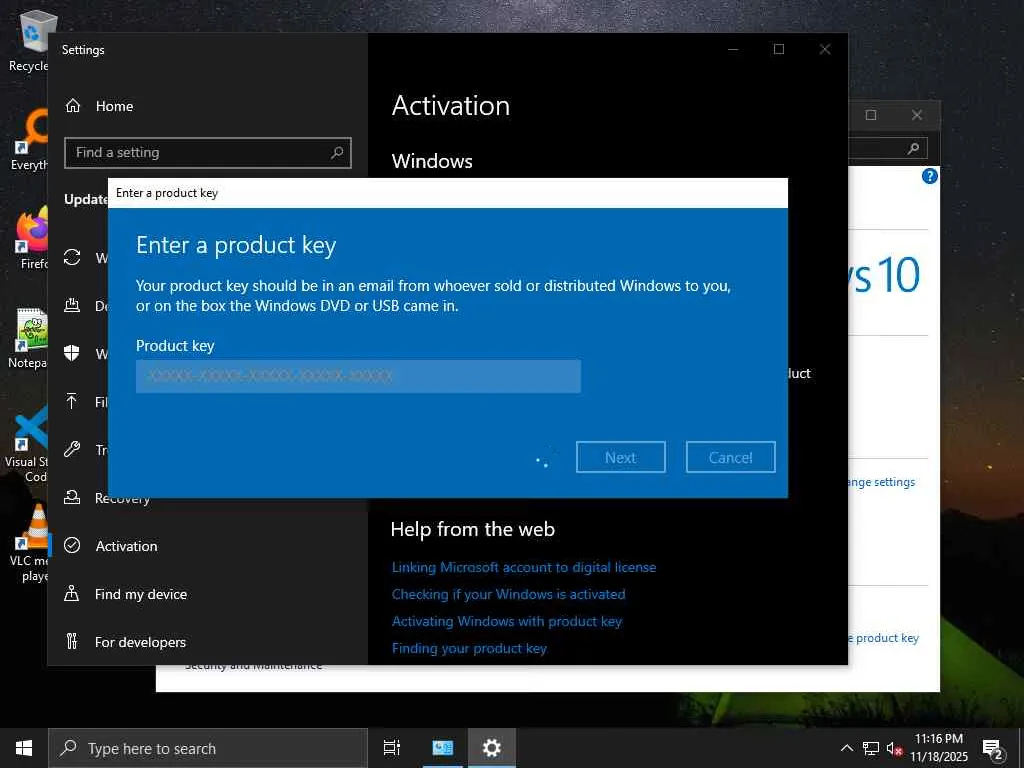The width and height of the screenshot is (1024, 768).
Task: Open the notification center icon
Action: click(993, 750)
